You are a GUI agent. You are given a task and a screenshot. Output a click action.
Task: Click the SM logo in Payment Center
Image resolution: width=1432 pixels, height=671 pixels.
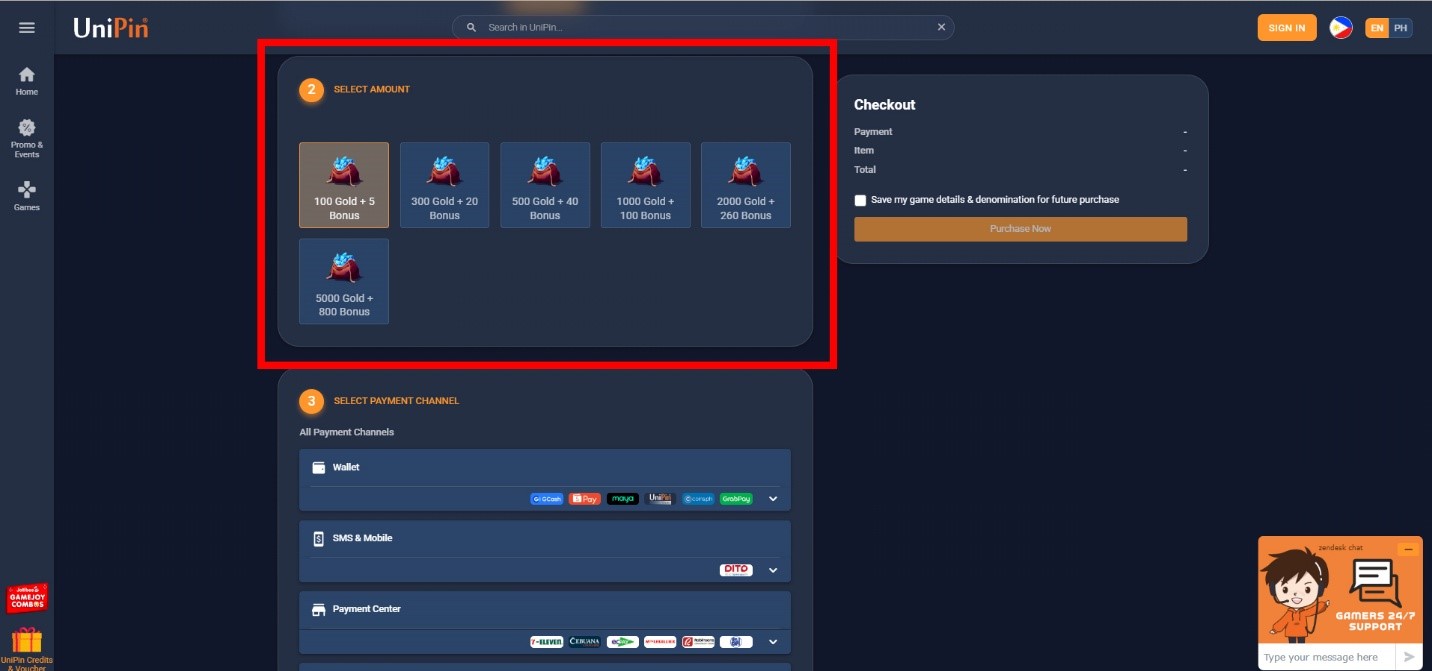pos(736,642)
